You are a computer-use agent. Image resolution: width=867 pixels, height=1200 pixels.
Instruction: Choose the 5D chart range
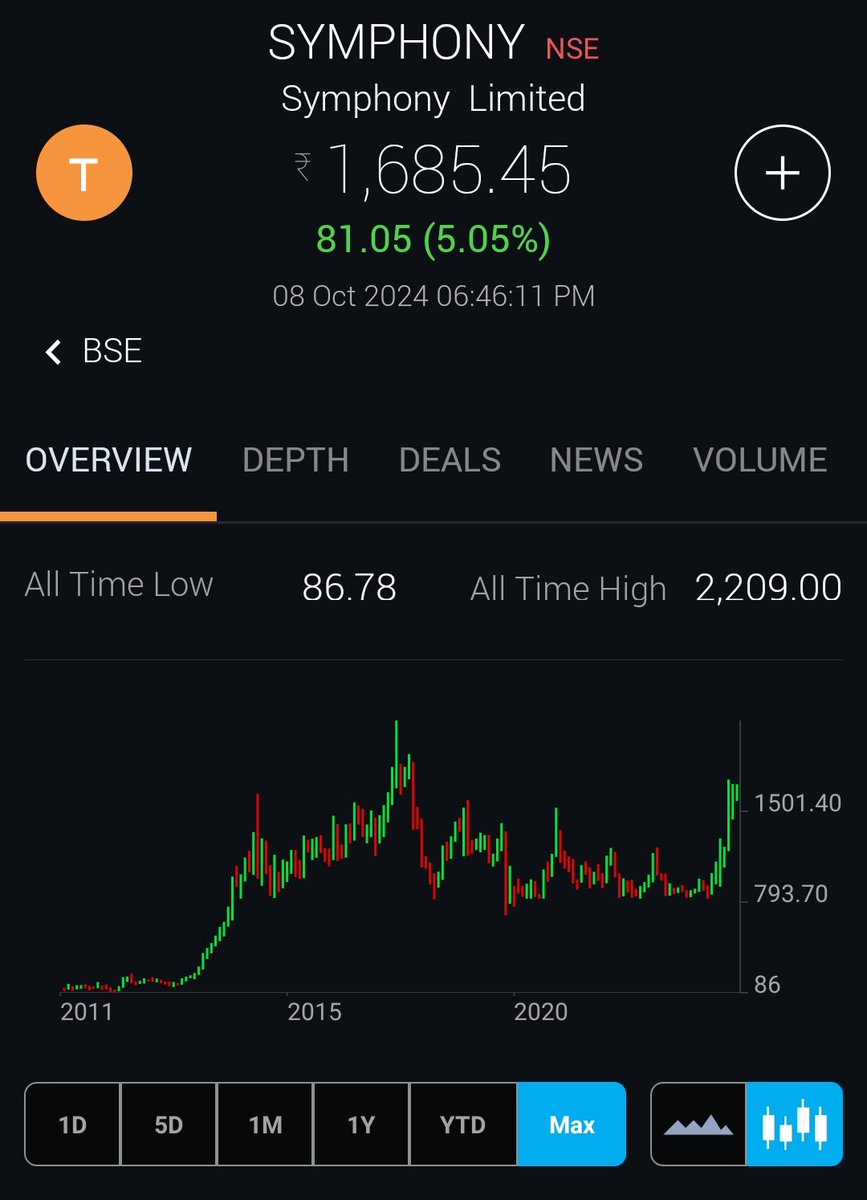(169, 1124)
